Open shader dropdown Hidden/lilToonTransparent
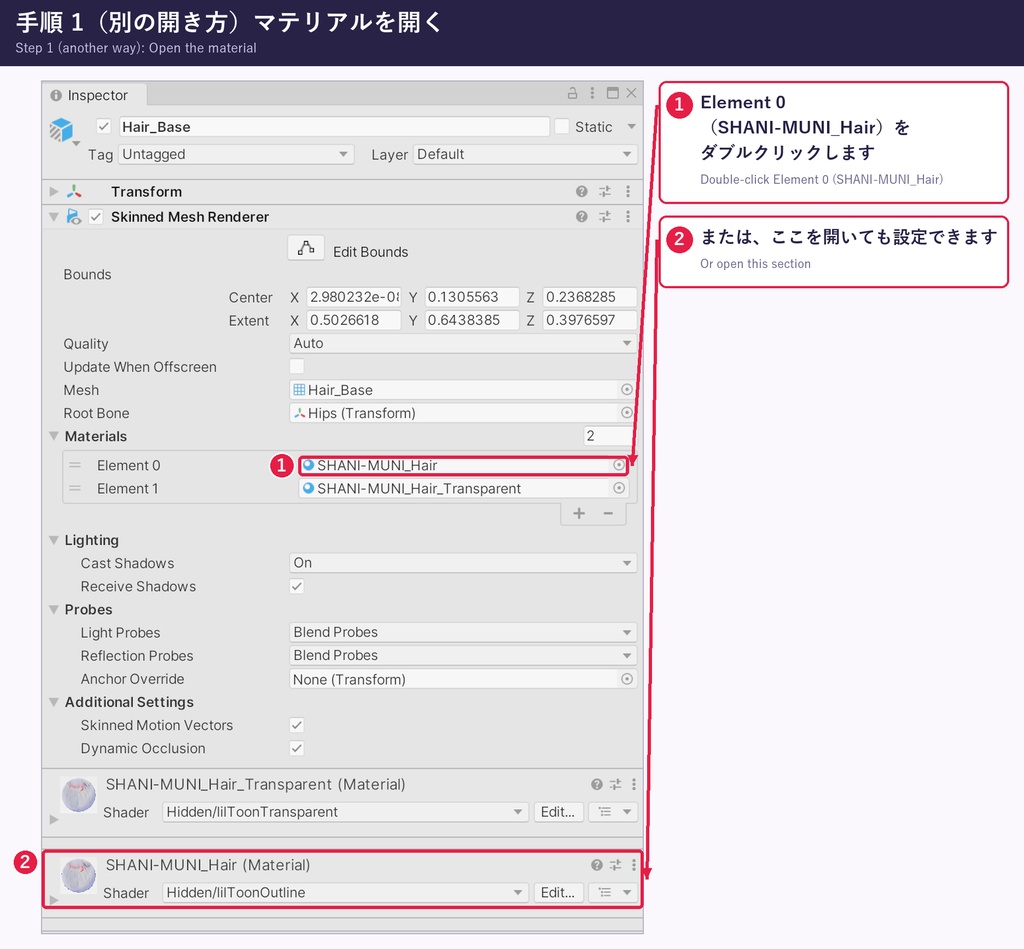 tap(344, 812)
